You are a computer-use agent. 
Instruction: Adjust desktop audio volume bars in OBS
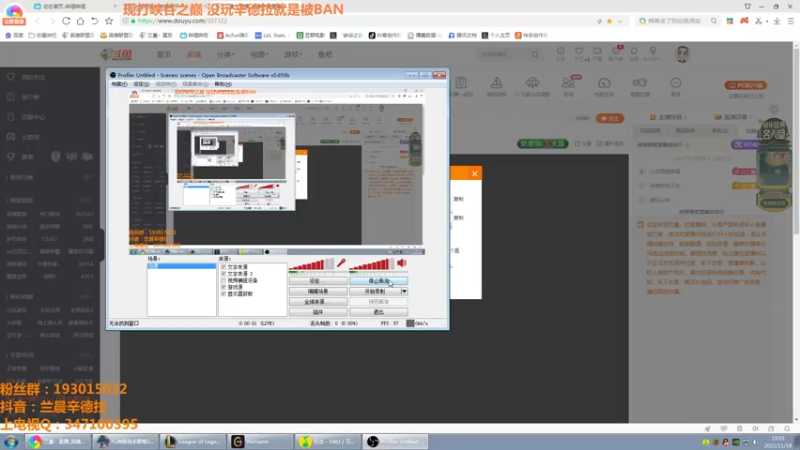pyautogui.click(x=372, y=264)
